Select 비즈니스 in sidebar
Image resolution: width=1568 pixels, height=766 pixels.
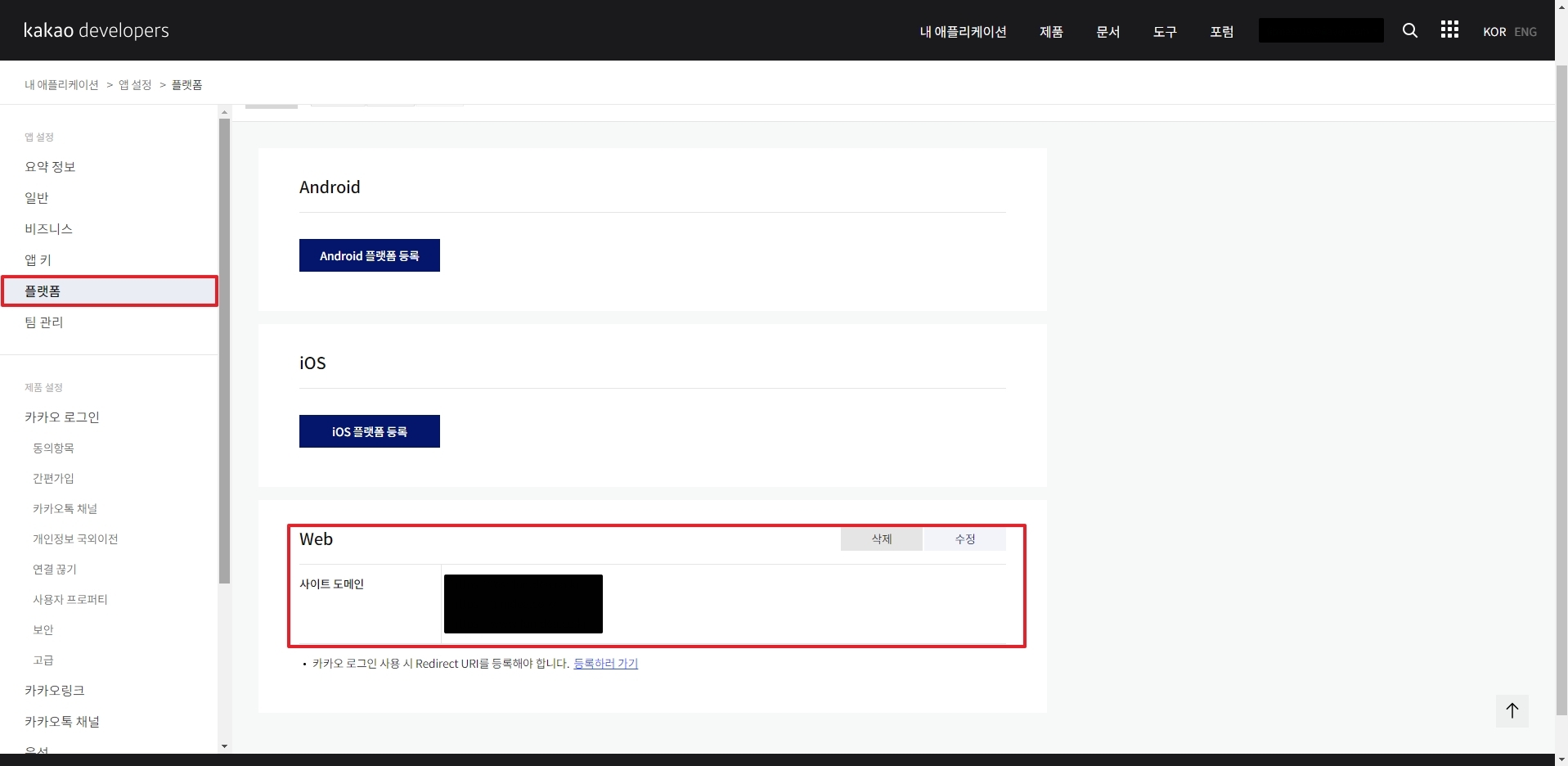point(48,229)
